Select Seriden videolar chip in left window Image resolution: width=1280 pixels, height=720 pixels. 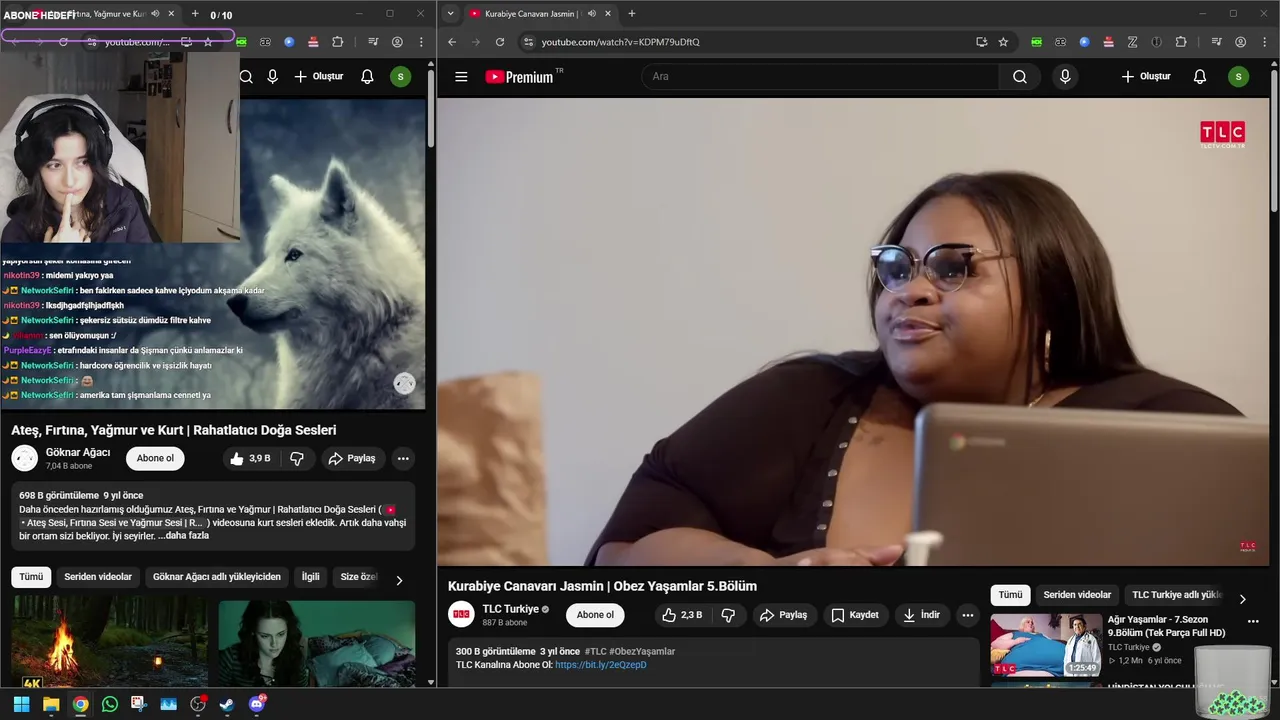[x=98, y=577]
